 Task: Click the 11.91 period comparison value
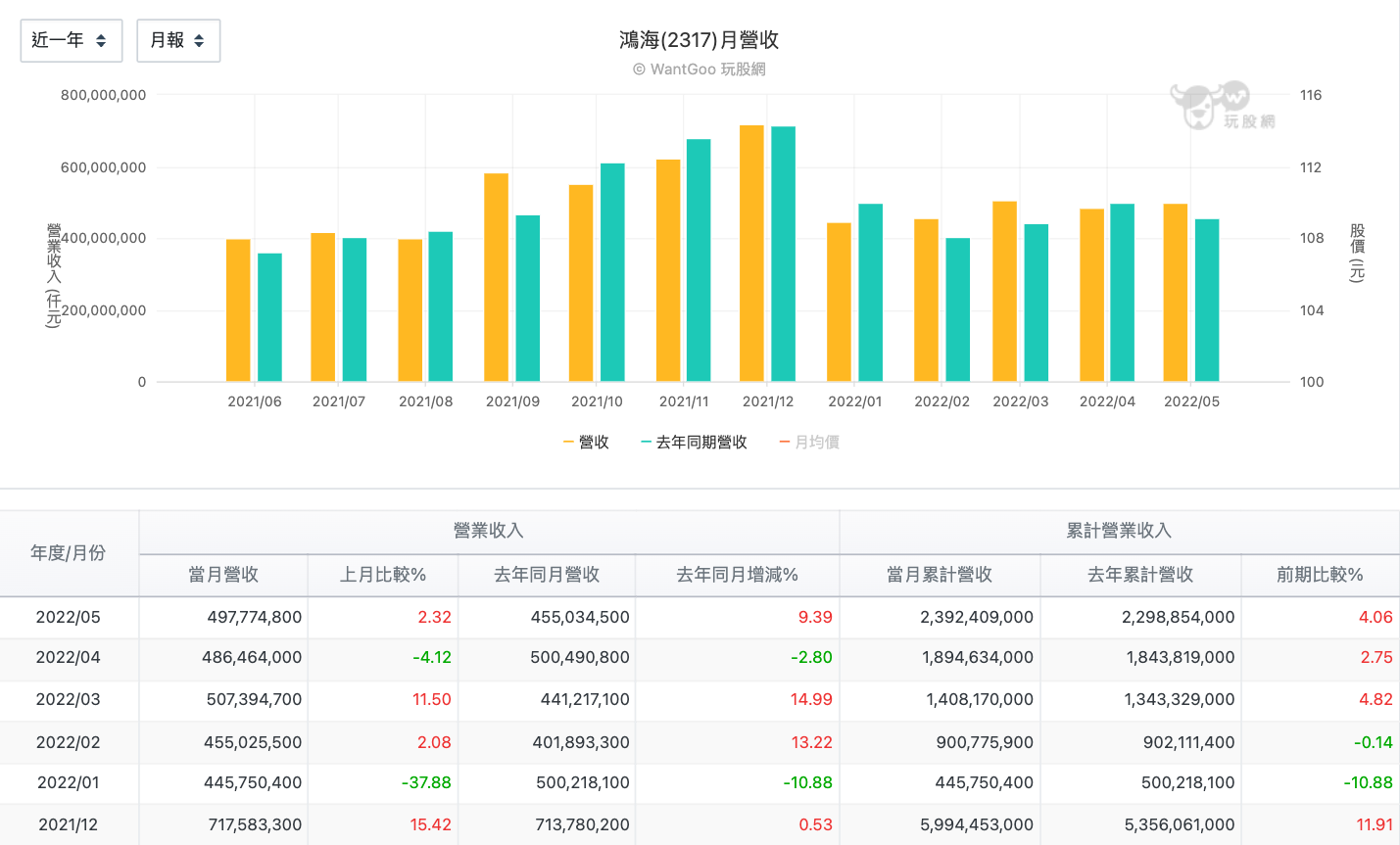click(x=1375, y=825)
